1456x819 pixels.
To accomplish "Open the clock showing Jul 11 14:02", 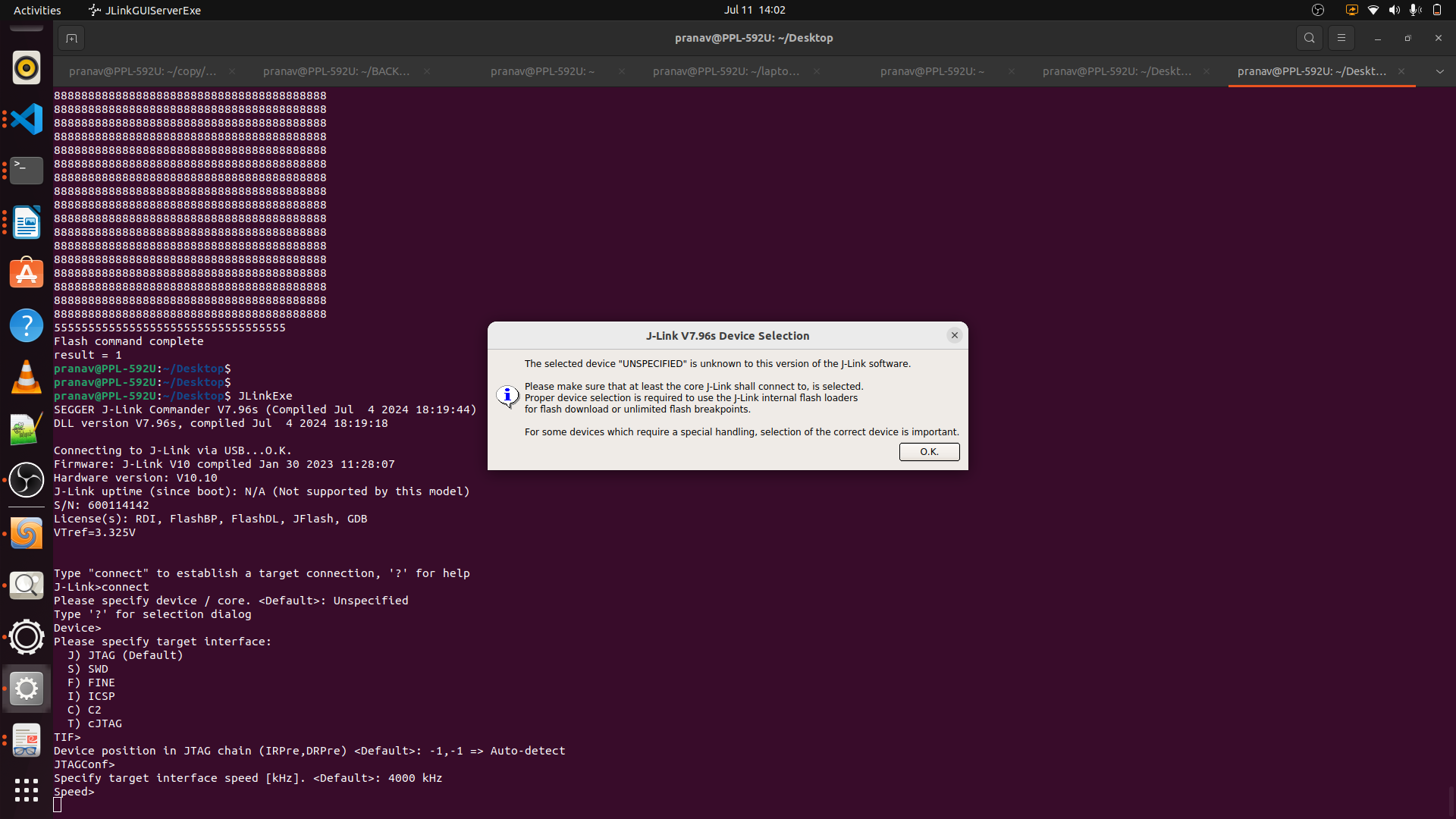I will point(755,10).
